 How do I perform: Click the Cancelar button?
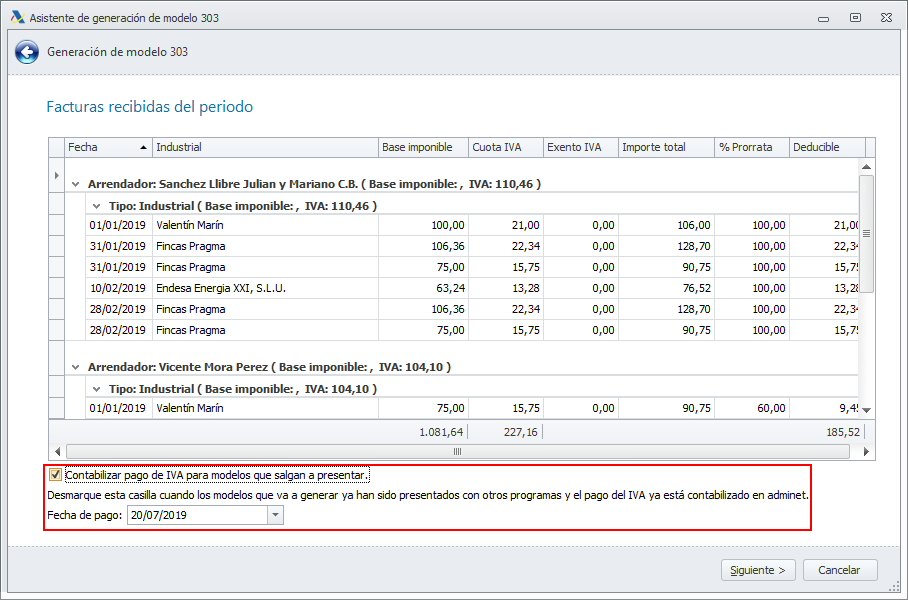[839, 570]
